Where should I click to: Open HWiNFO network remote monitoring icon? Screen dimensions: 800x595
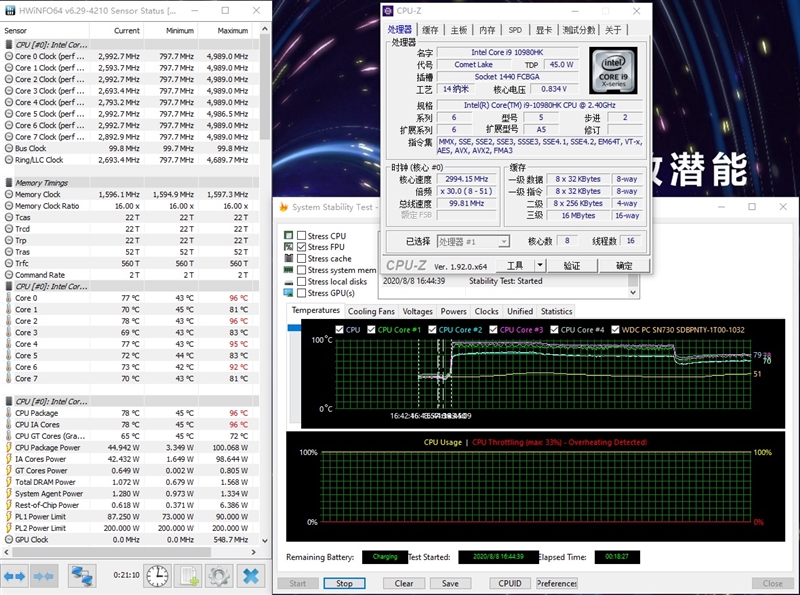[82, 576]
